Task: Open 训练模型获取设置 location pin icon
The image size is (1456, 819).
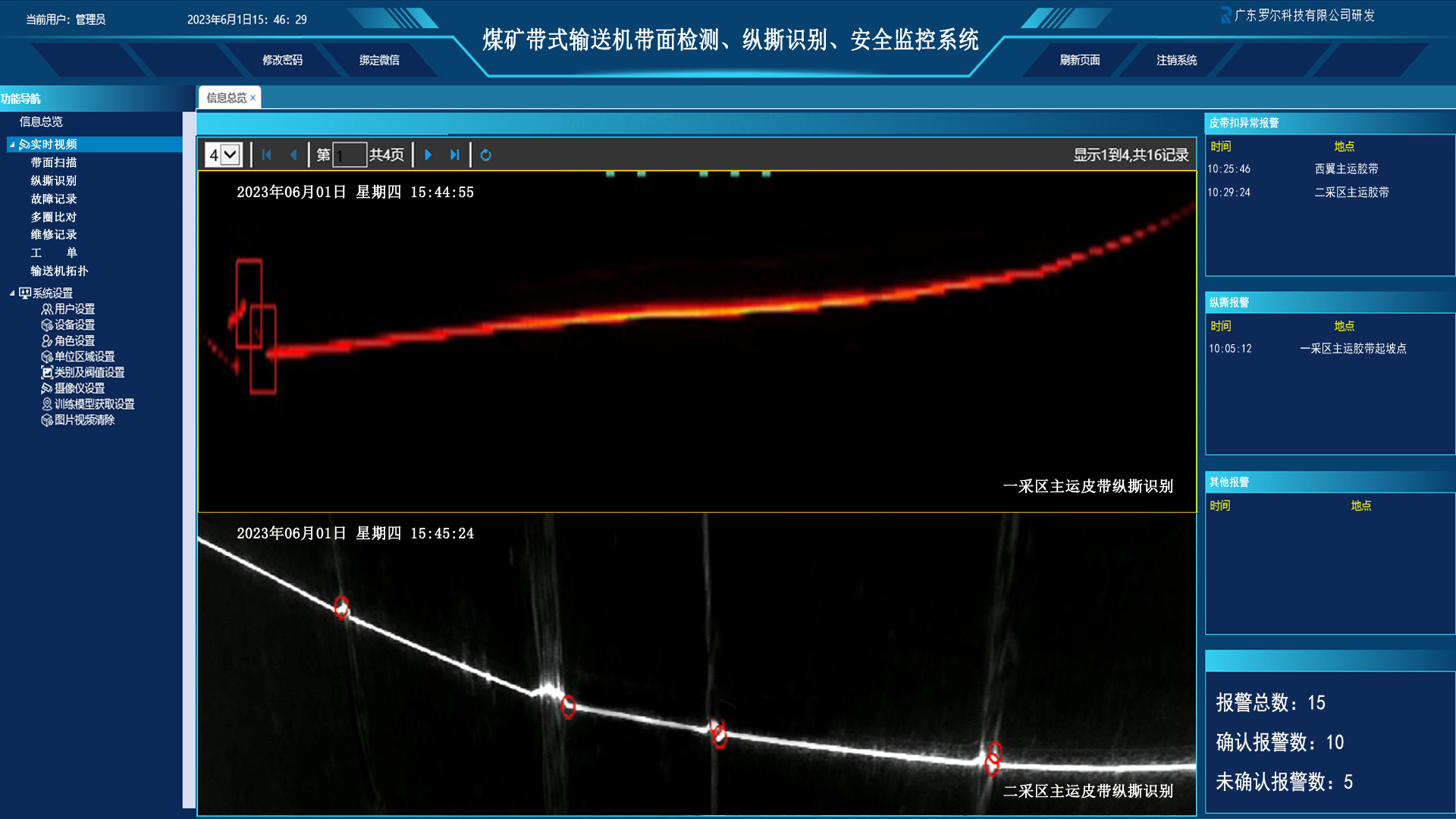Action: click(x=47, y=404)
